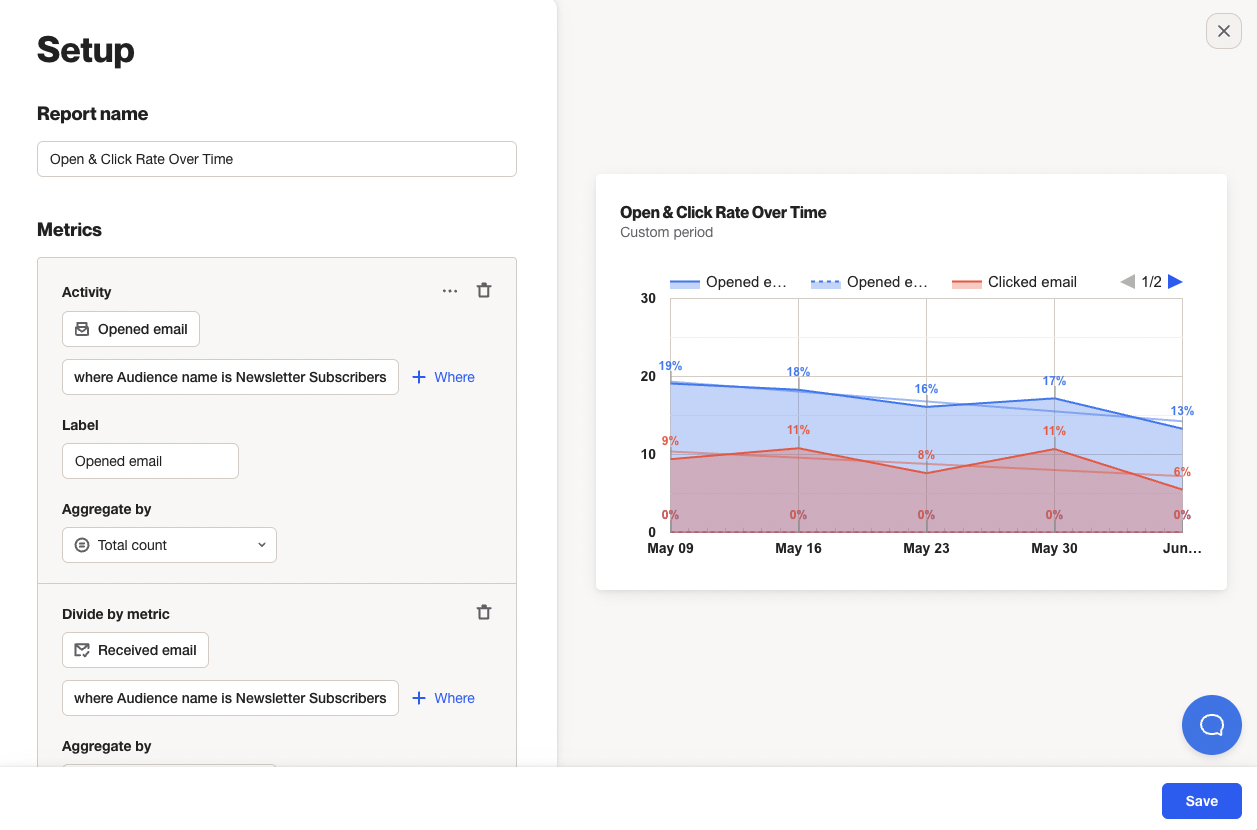This screenshot has height=830, width=1257.
Task: Edit the Report name text field
Action: click(x=277, y=159)
